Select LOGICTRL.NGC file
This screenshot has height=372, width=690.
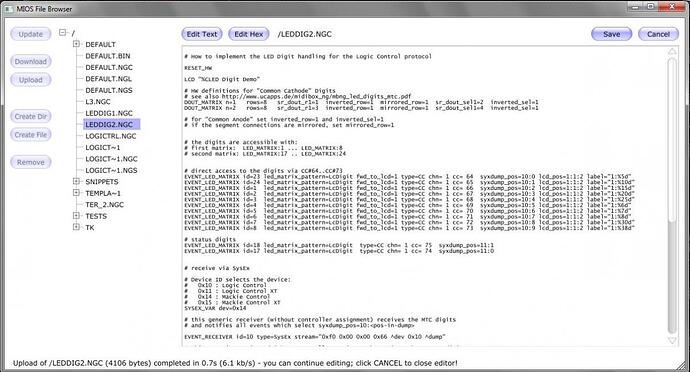coord(110,136)
